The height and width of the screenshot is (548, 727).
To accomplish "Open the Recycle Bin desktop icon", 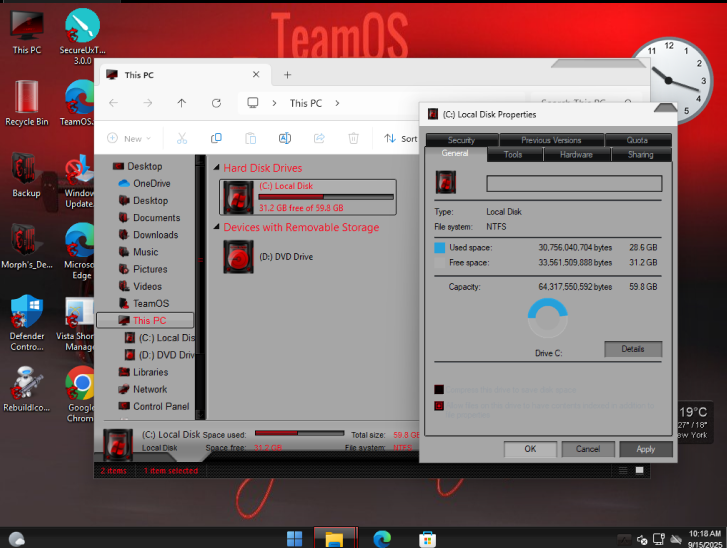I will [x=26, y=103].
